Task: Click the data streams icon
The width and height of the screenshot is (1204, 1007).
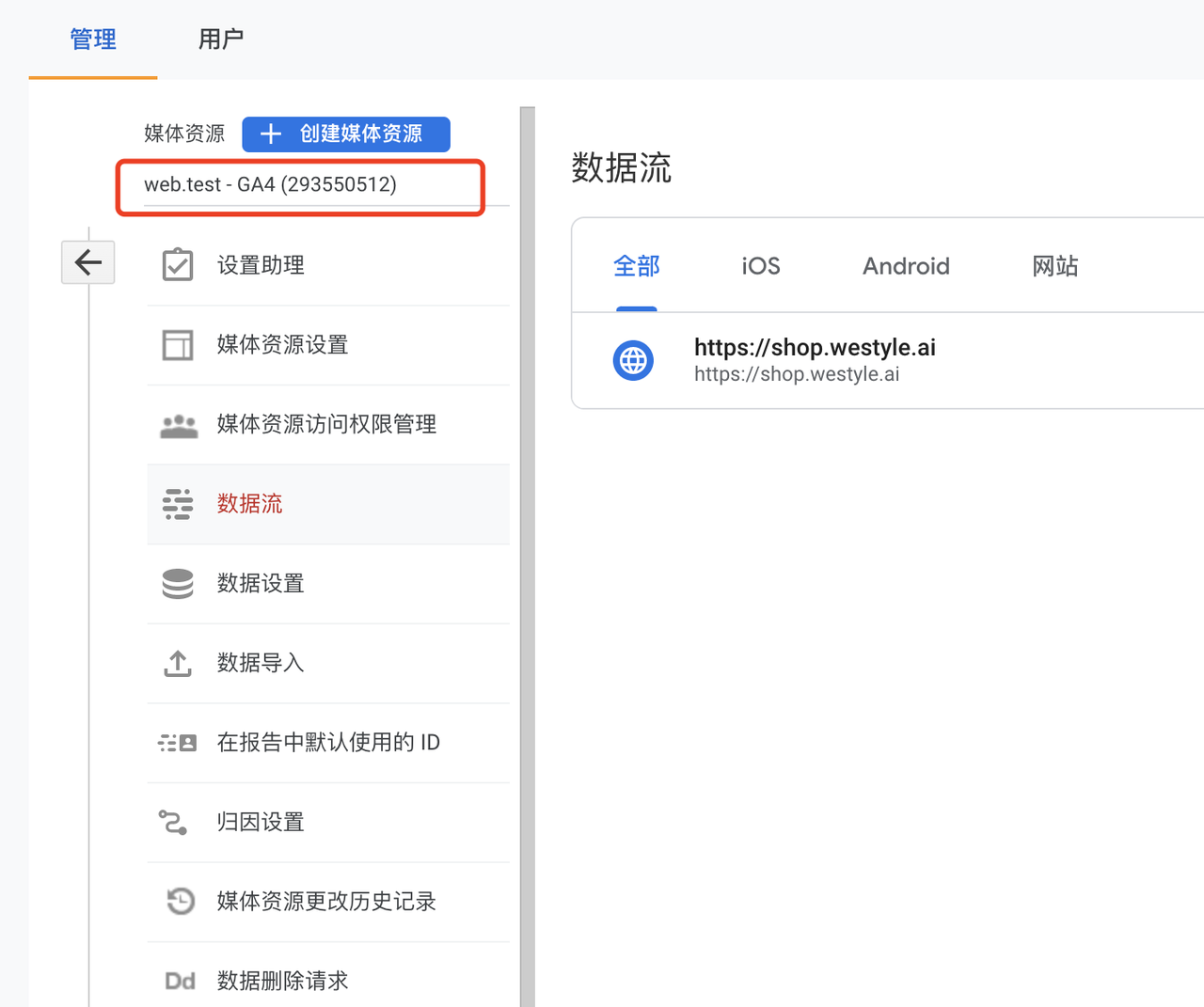Action: point(178,504)
